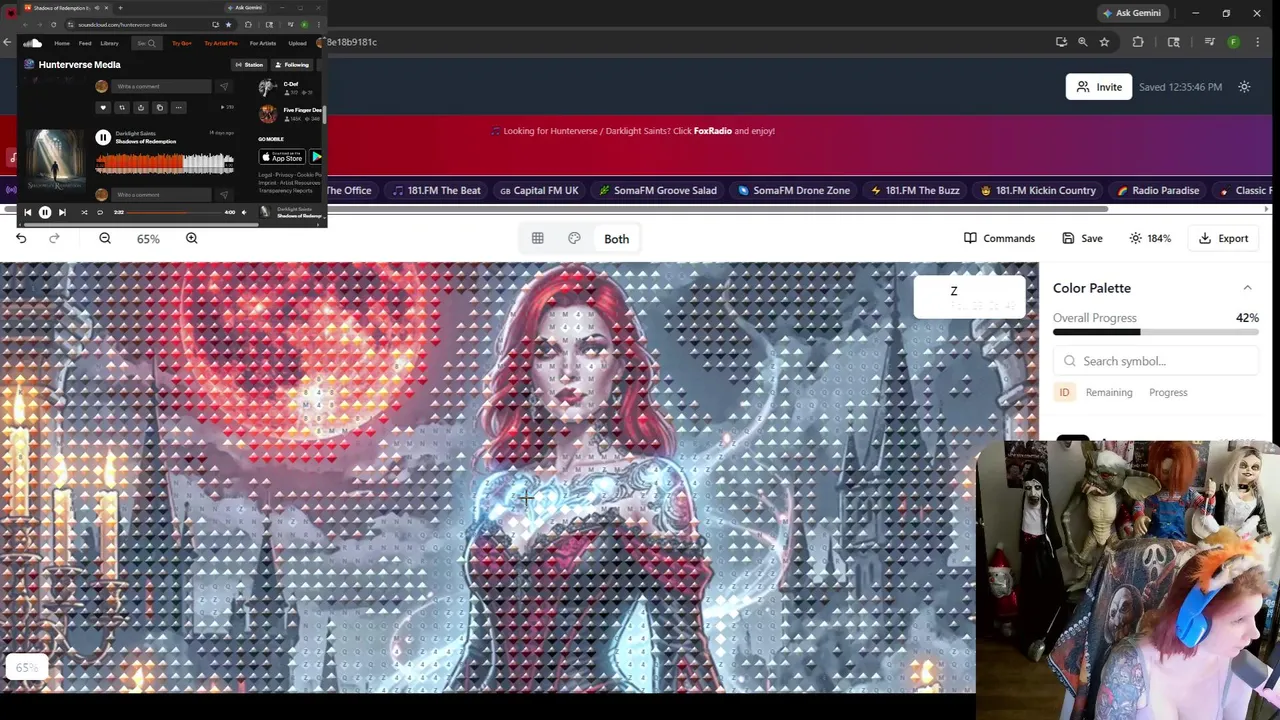Mute volume in SoundCloud player

pos(244,212)
